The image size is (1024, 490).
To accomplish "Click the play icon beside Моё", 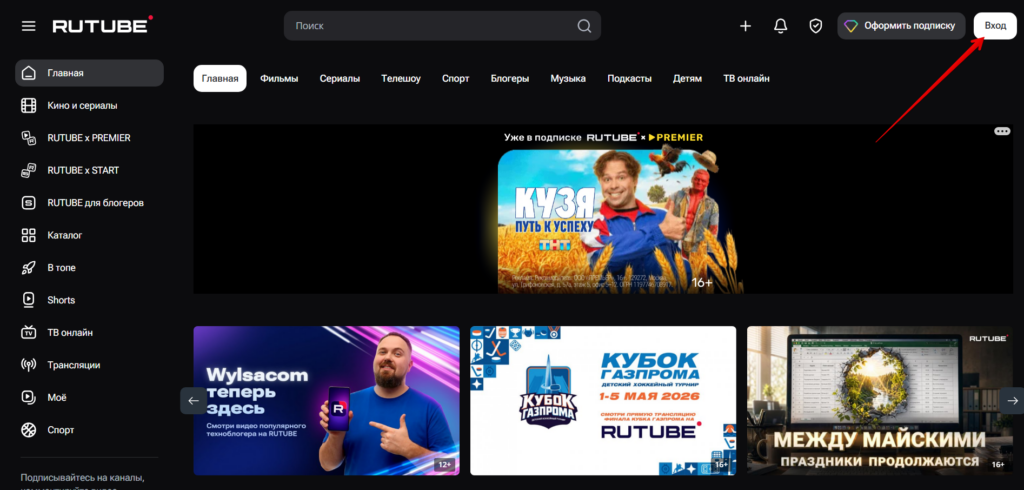I will click(x=29, y=397).
